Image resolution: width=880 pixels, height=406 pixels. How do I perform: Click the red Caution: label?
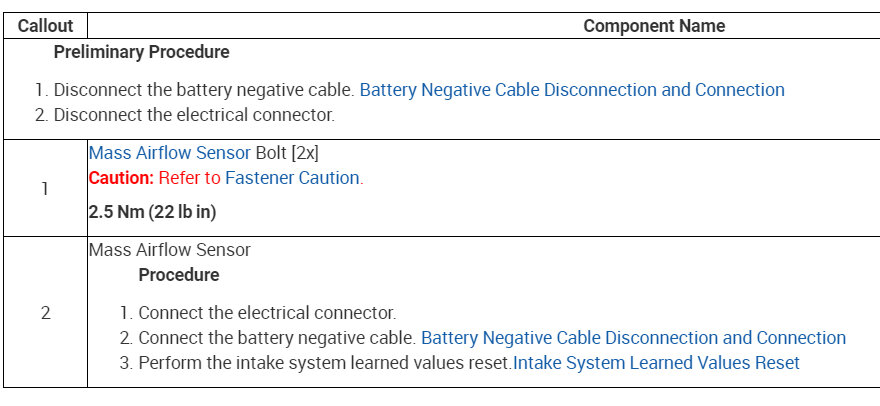[121, 178]
